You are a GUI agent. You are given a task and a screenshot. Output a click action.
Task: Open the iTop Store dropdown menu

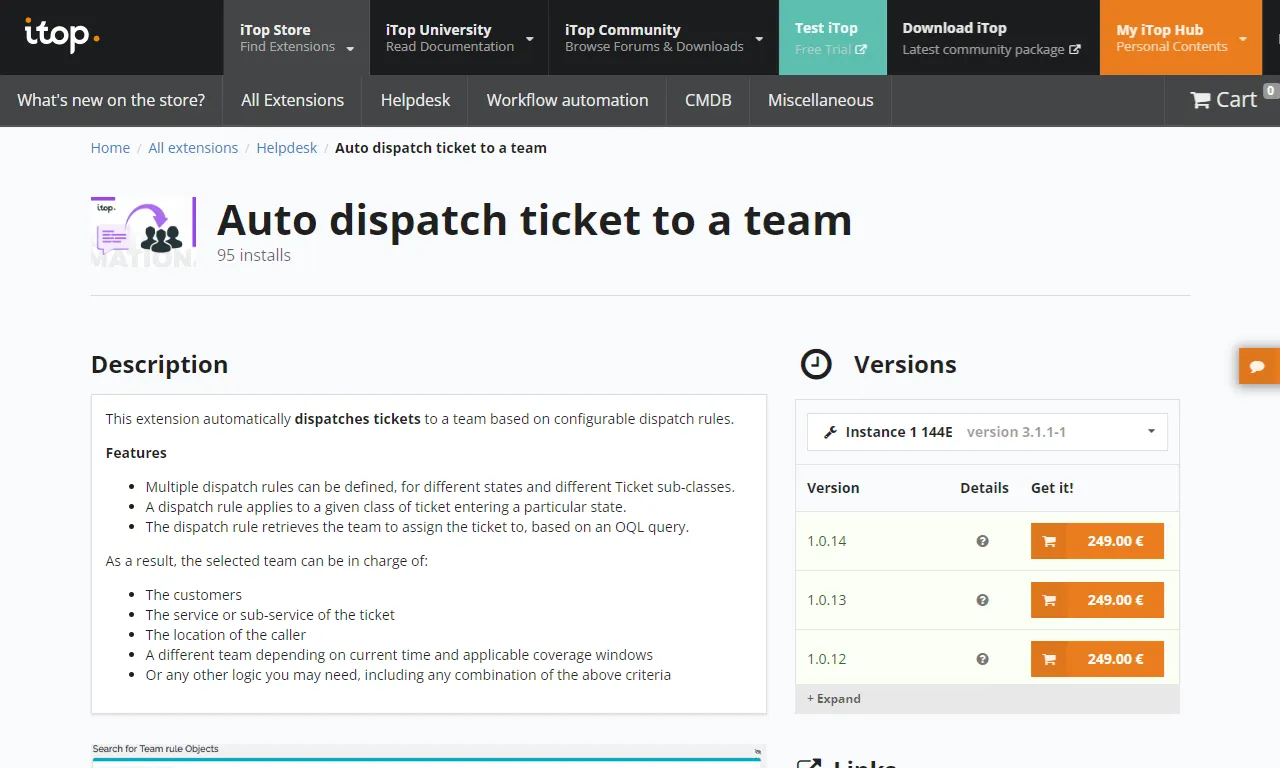pos(297,37)
